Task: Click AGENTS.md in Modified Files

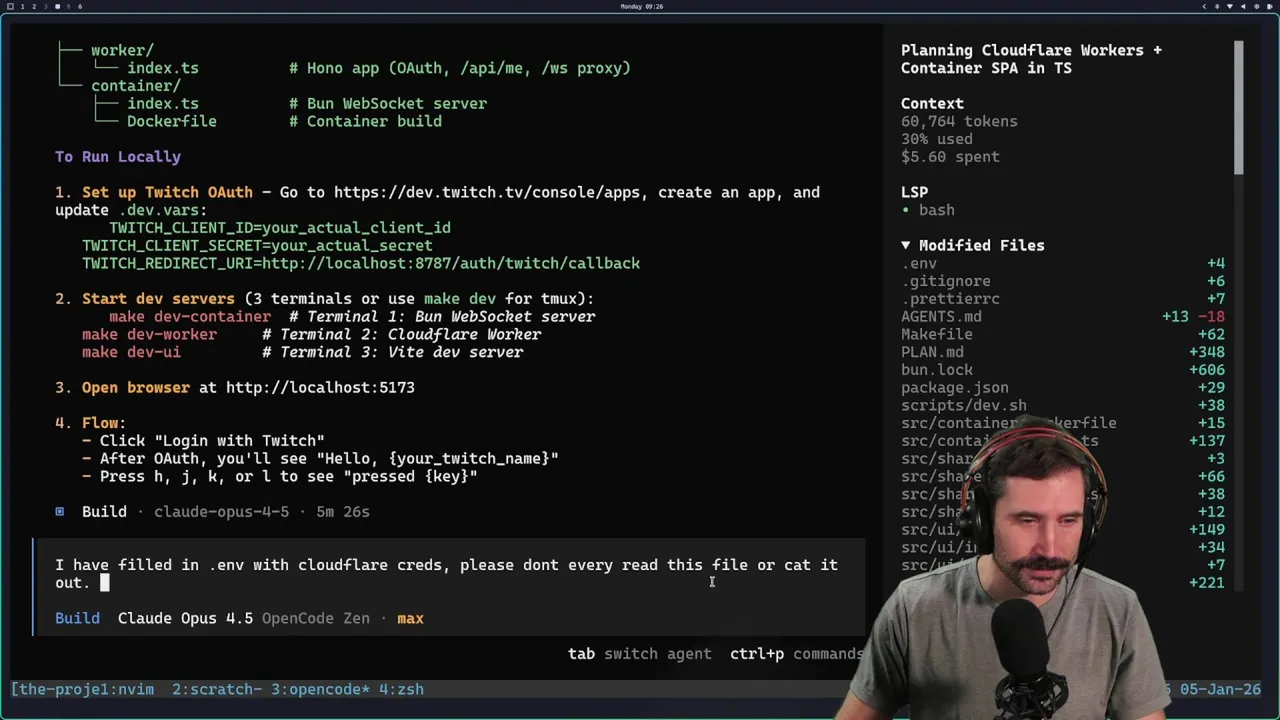Action: point(941,316)
